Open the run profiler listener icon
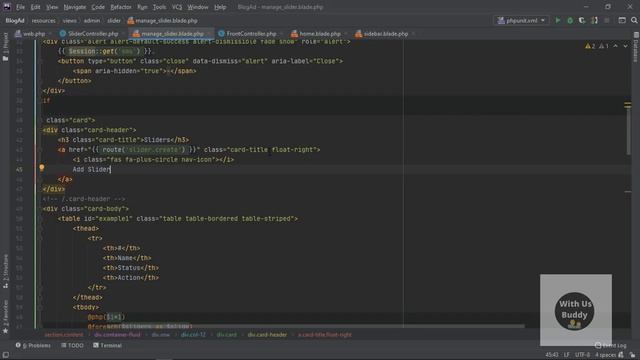Image resolution: width=640 pixels, height=360 pixels. point(594,20)
